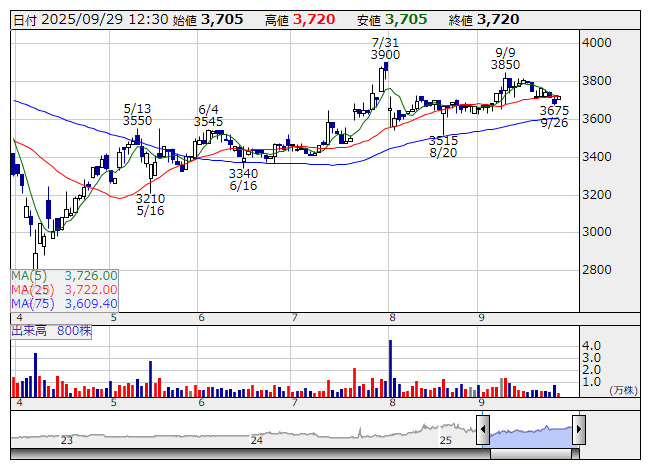Click the 終値 3,720 closing price value
Viewport: 653px width, 470px height.
tap(497, 19)
